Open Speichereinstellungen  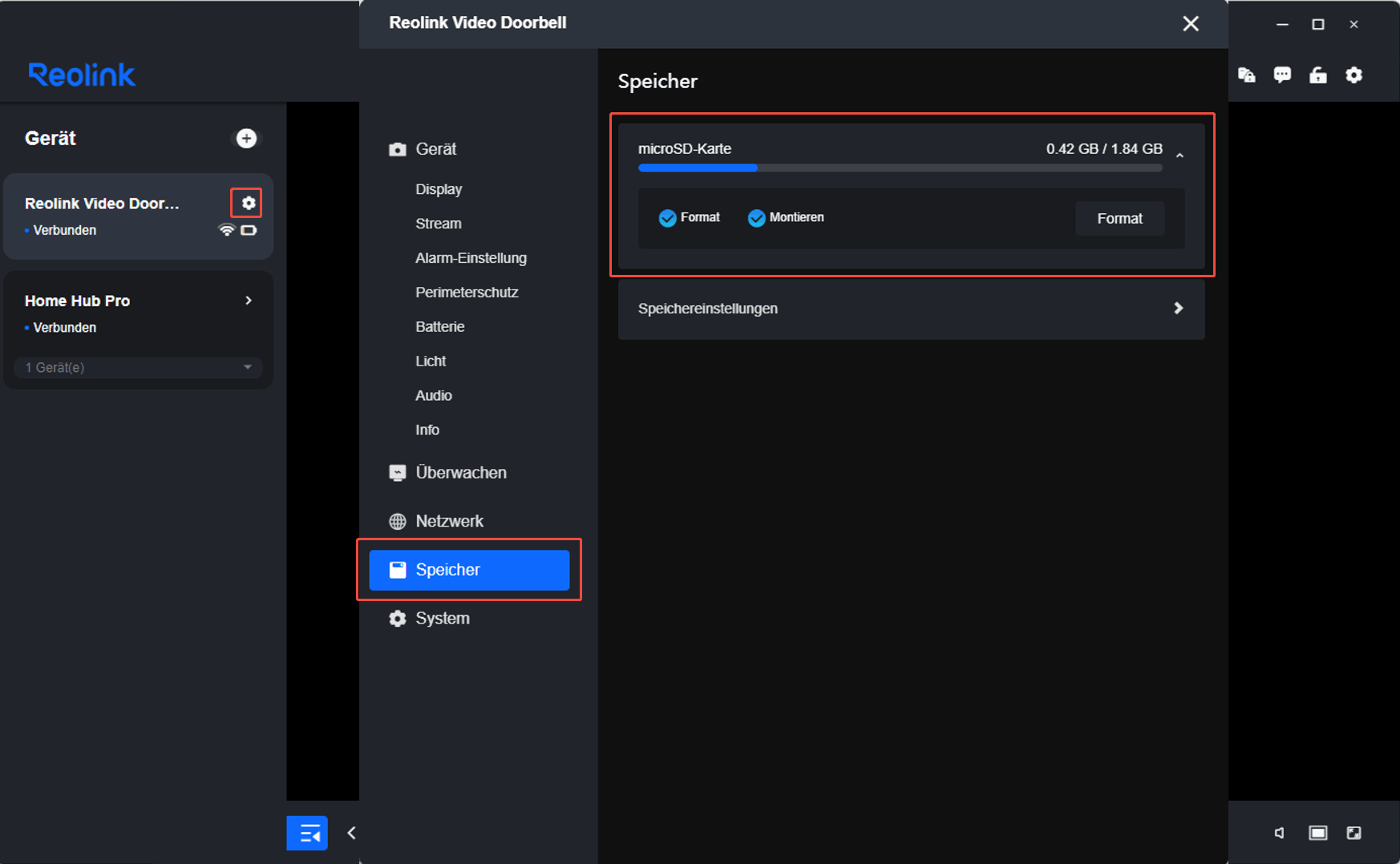(911, 309)
